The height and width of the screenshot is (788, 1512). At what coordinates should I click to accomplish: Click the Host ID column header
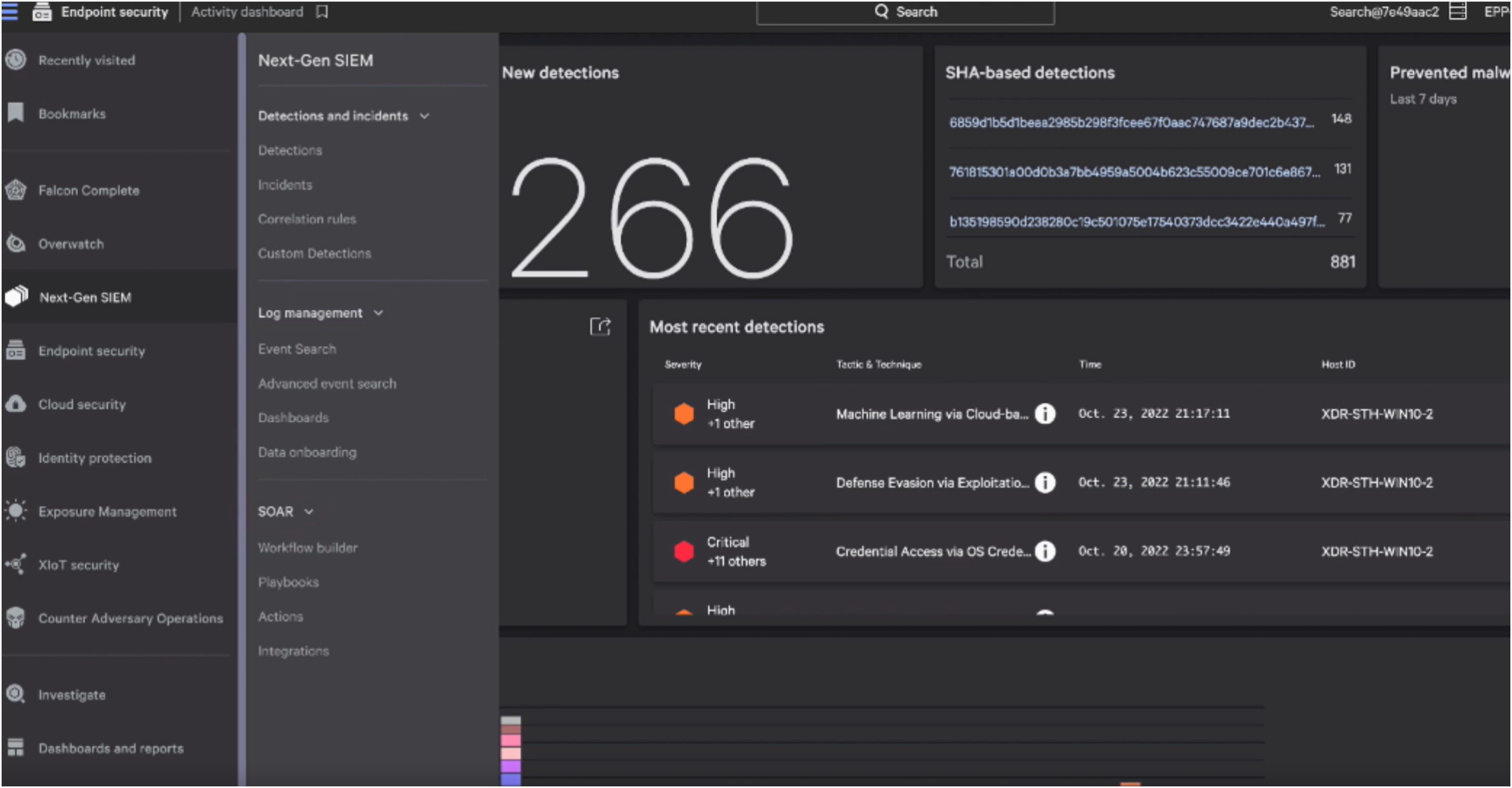click(1337, 364)
